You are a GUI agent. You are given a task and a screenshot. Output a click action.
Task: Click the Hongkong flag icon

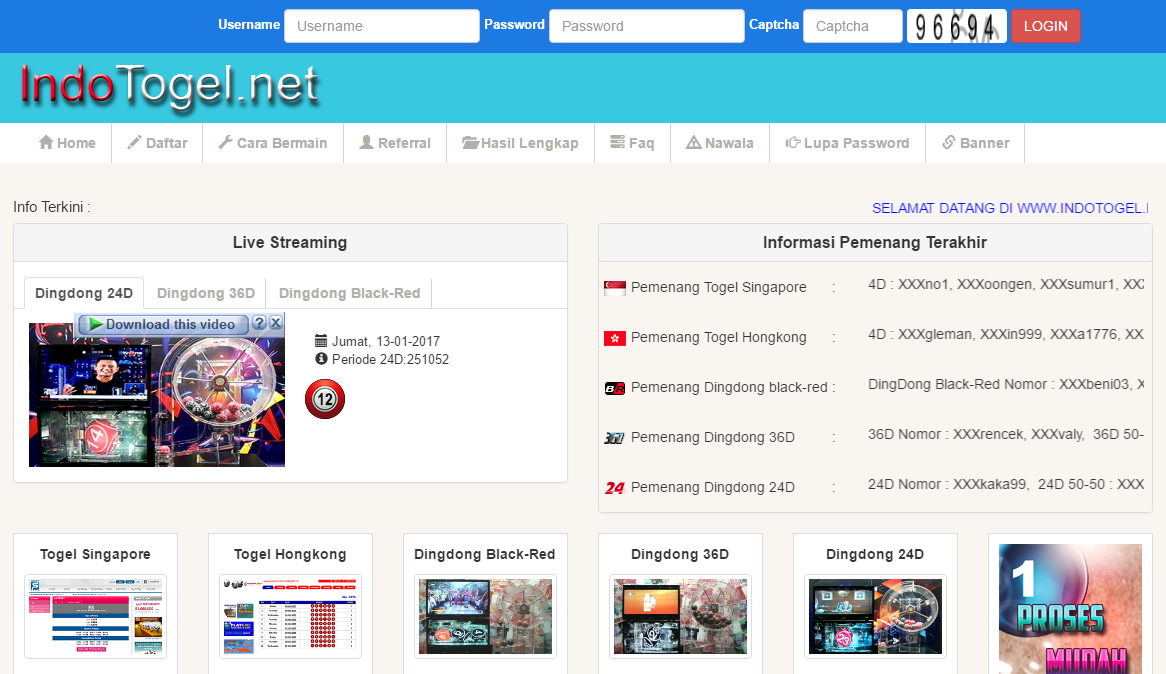coord(614,338)
